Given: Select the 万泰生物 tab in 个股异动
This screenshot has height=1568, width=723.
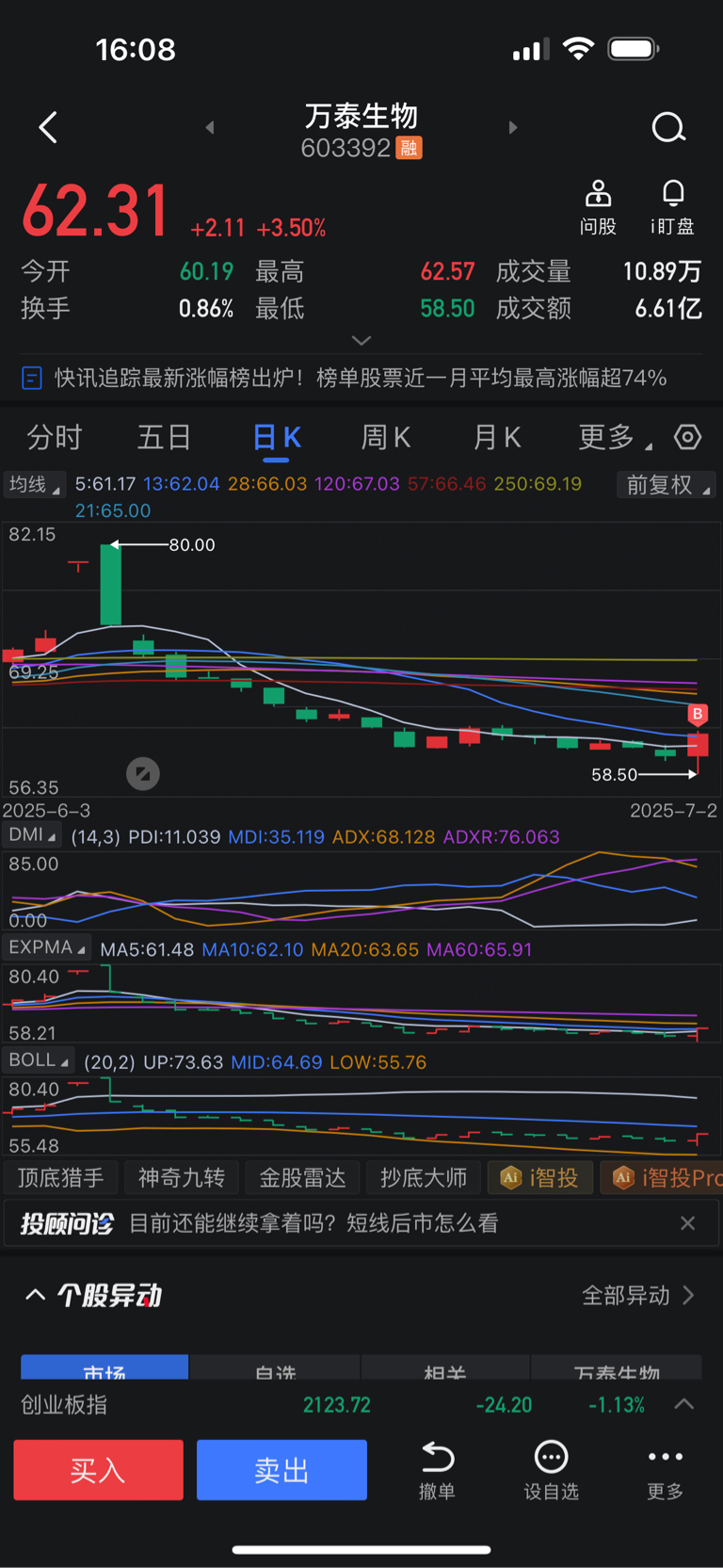Looking at the screenshot, I should (617, 1368).
